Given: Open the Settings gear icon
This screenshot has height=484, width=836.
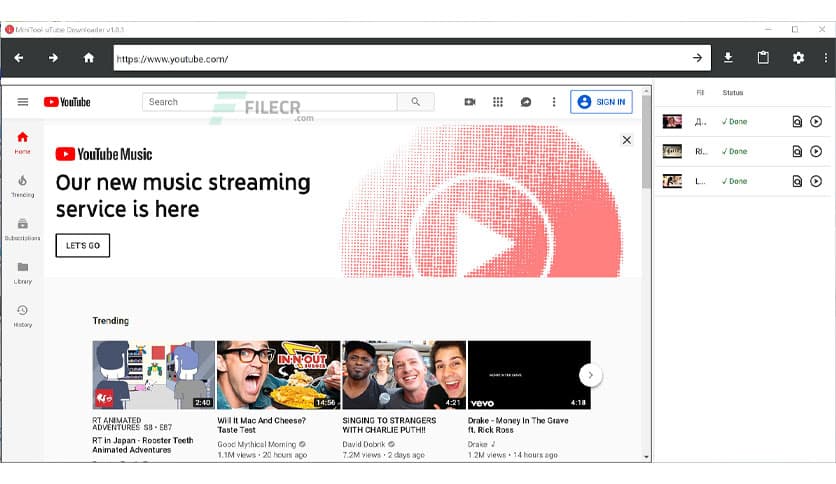Looking at the screenshot, I should coord(798,58).
